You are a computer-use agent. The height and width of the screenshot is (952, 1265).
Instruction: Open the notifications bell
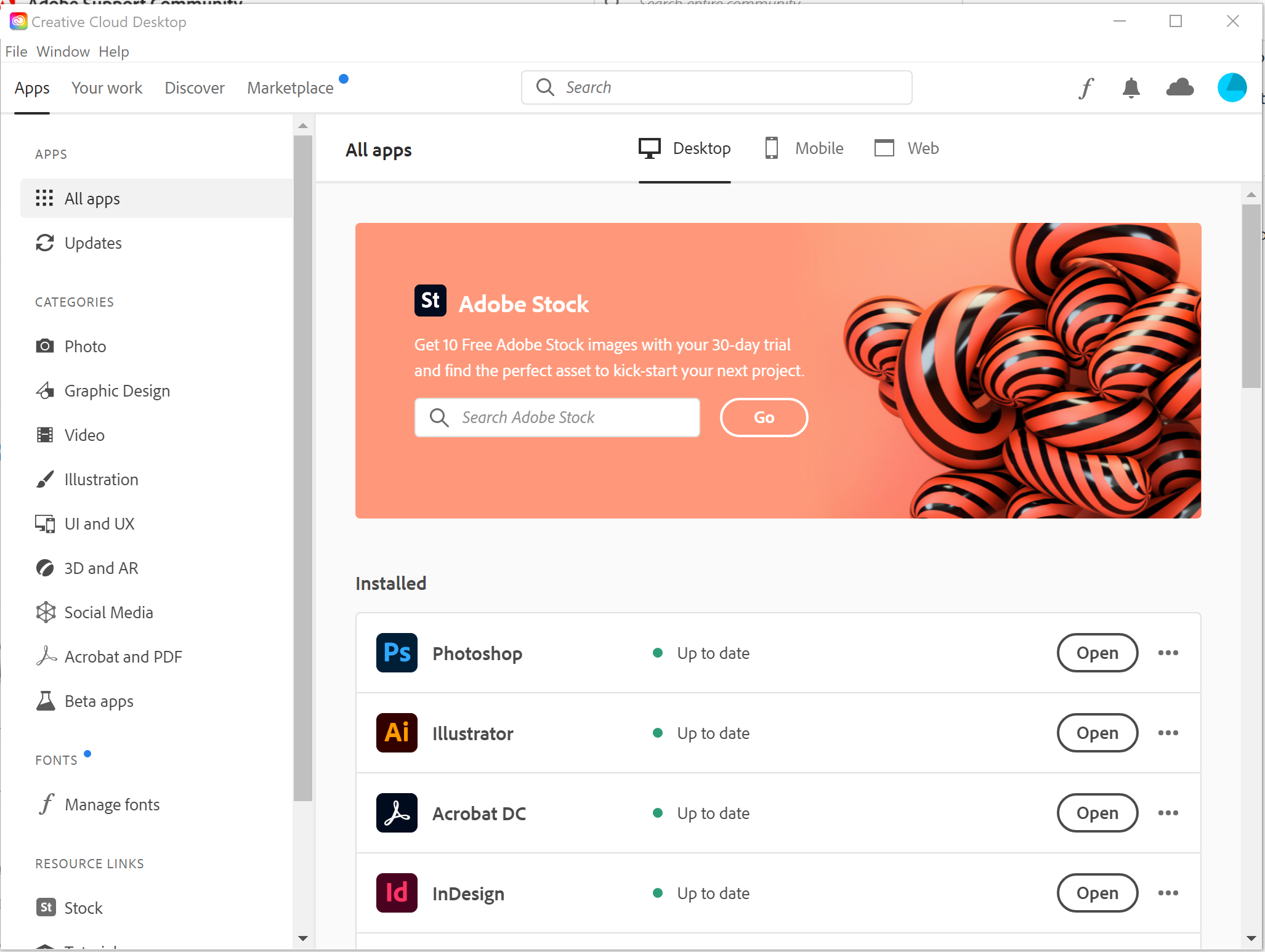pyautogui.click(x=1132, y=87)
